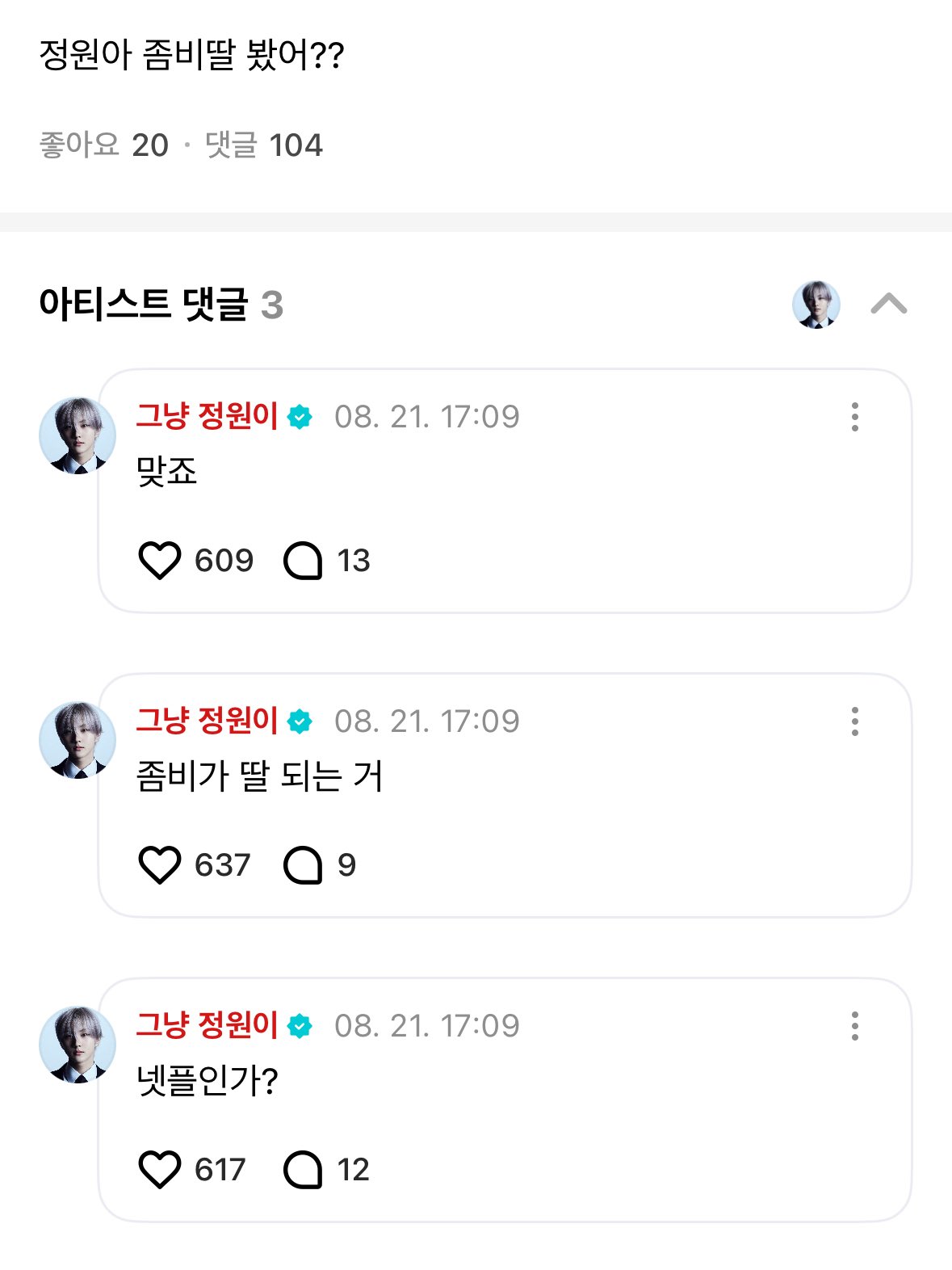952x1270 pixels.
Task: Like the '좀비가 딸 되는 거' comment
Action: click(x=160, y=865)
